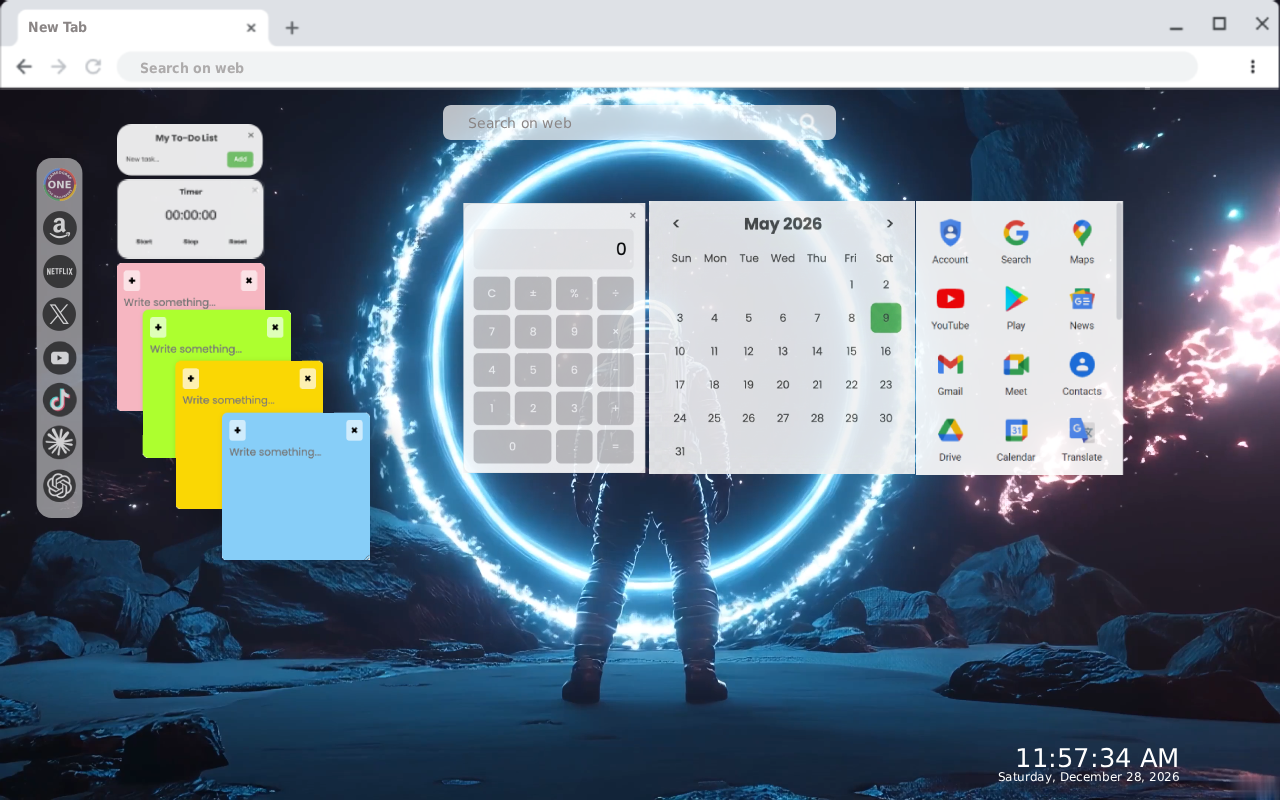Launch the X (Twitter) sidebar shortcut
This screenshot has height=800, width=1280.
point(59,314)
